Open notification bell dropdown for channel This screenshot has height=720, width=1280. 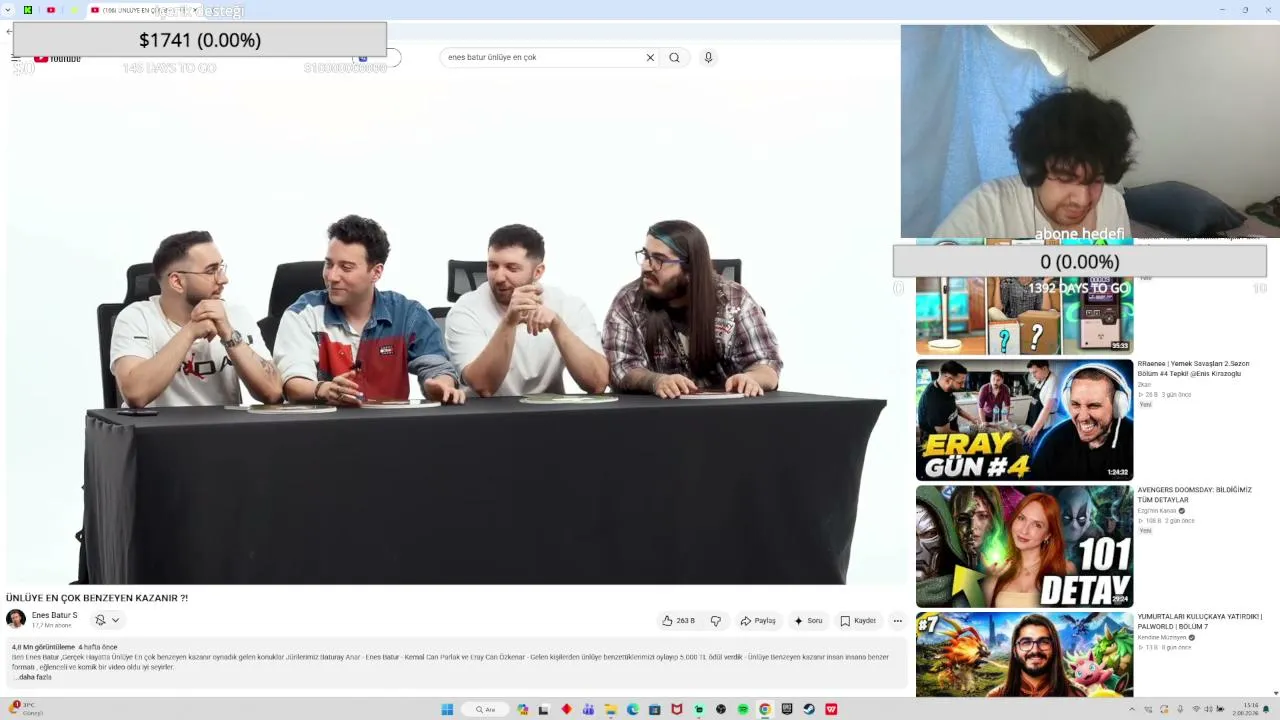(107, 620)
